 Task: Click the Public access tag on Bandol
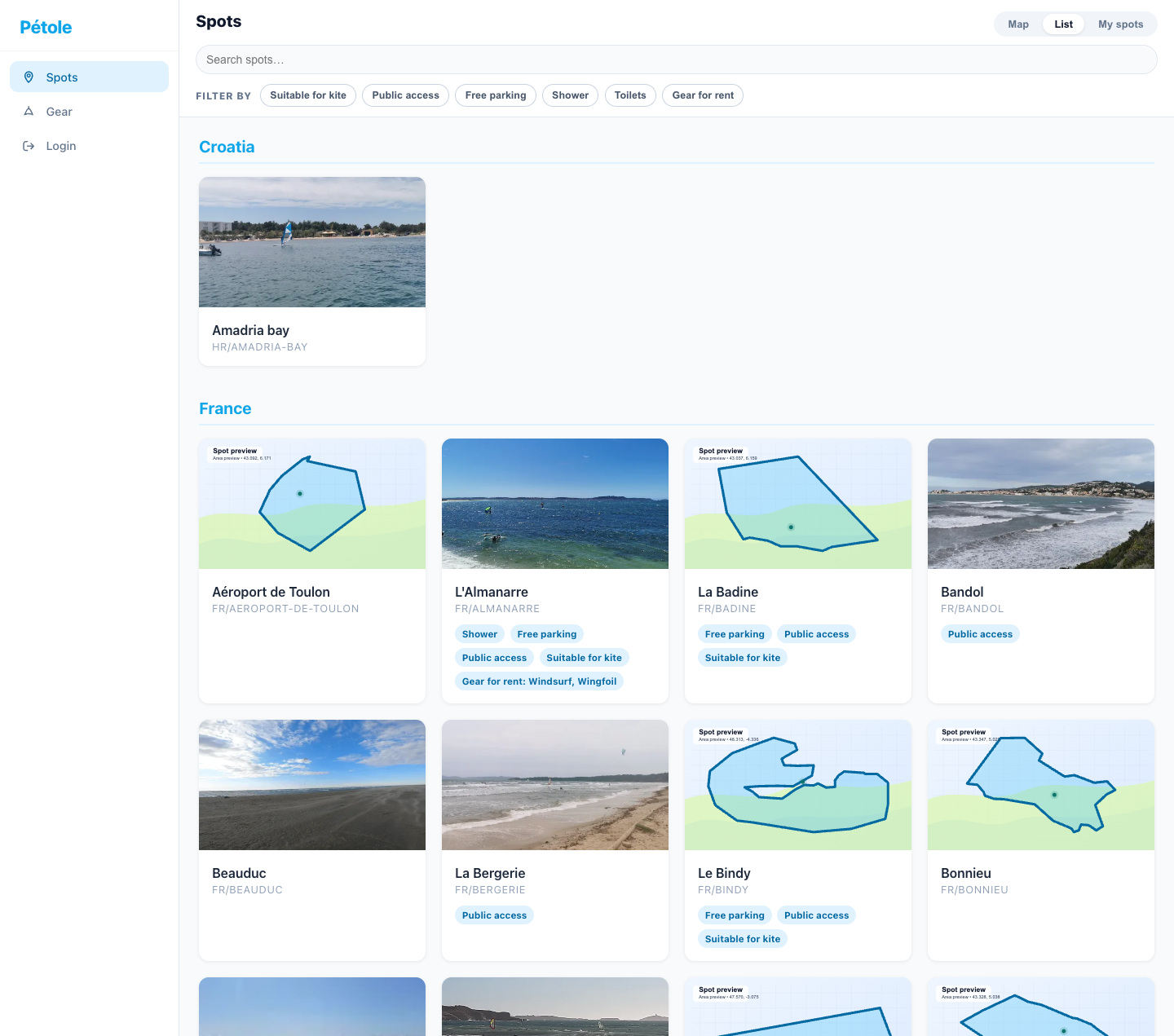tap(980, 634)
